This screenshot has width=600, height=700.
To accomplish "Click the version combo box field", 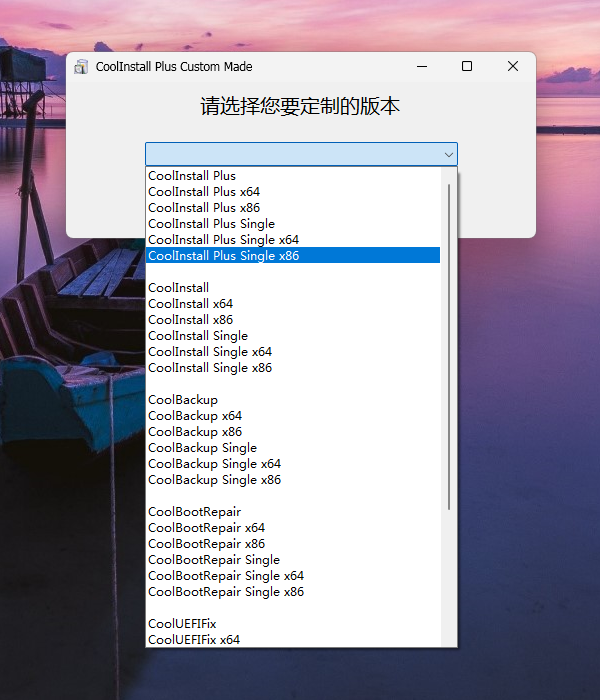I will click(x=292, y=154).
